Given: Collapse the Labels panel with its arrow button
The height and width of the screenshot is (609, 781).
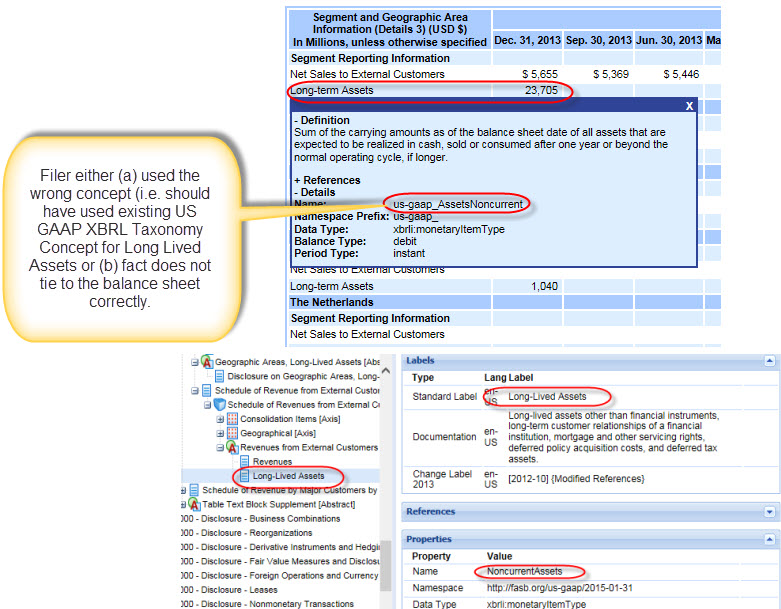Looking at the screenshot, I should click(770, 361).
